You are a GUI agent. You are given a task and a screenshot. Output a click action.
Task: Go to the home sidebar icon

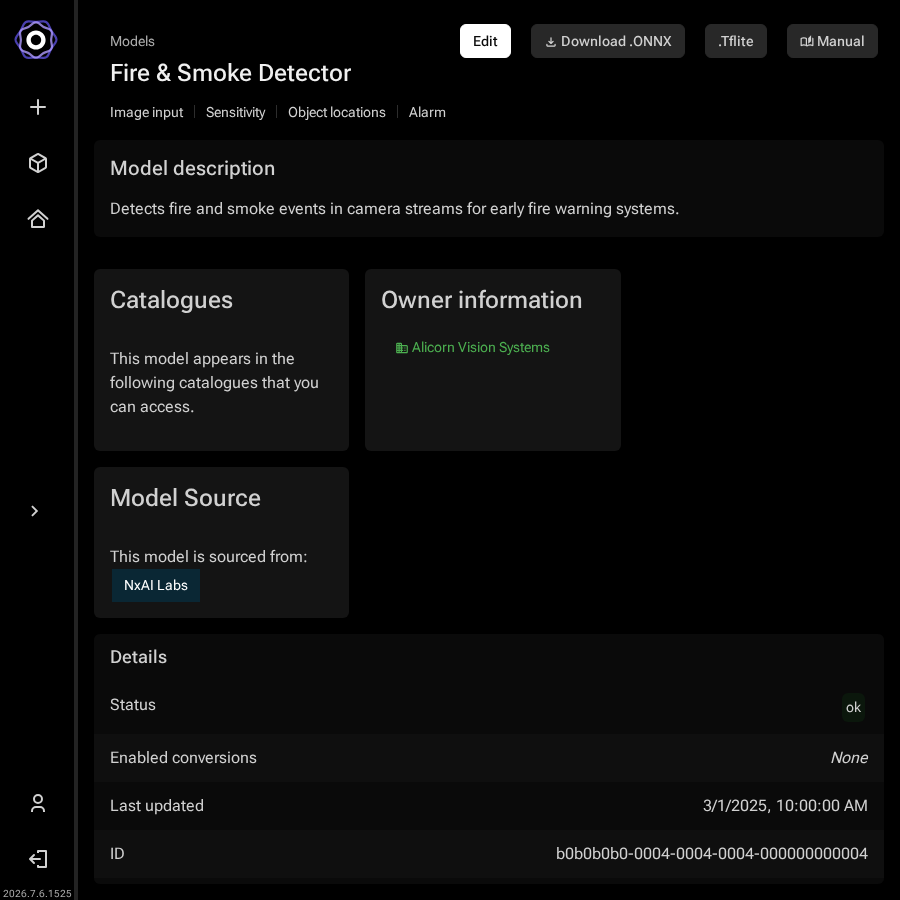click(38, 219)
